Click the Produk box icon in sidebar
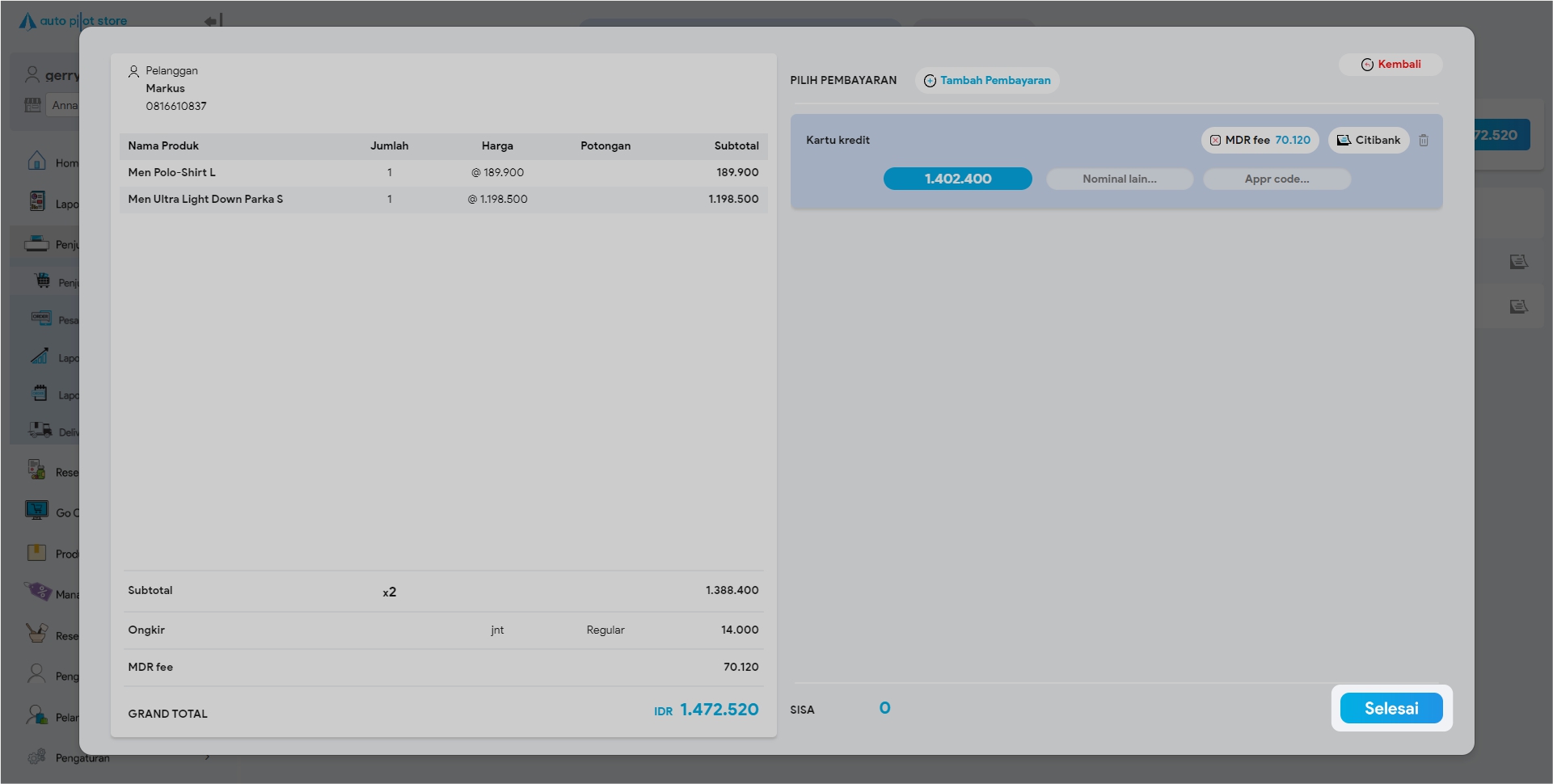 (37, 553)
